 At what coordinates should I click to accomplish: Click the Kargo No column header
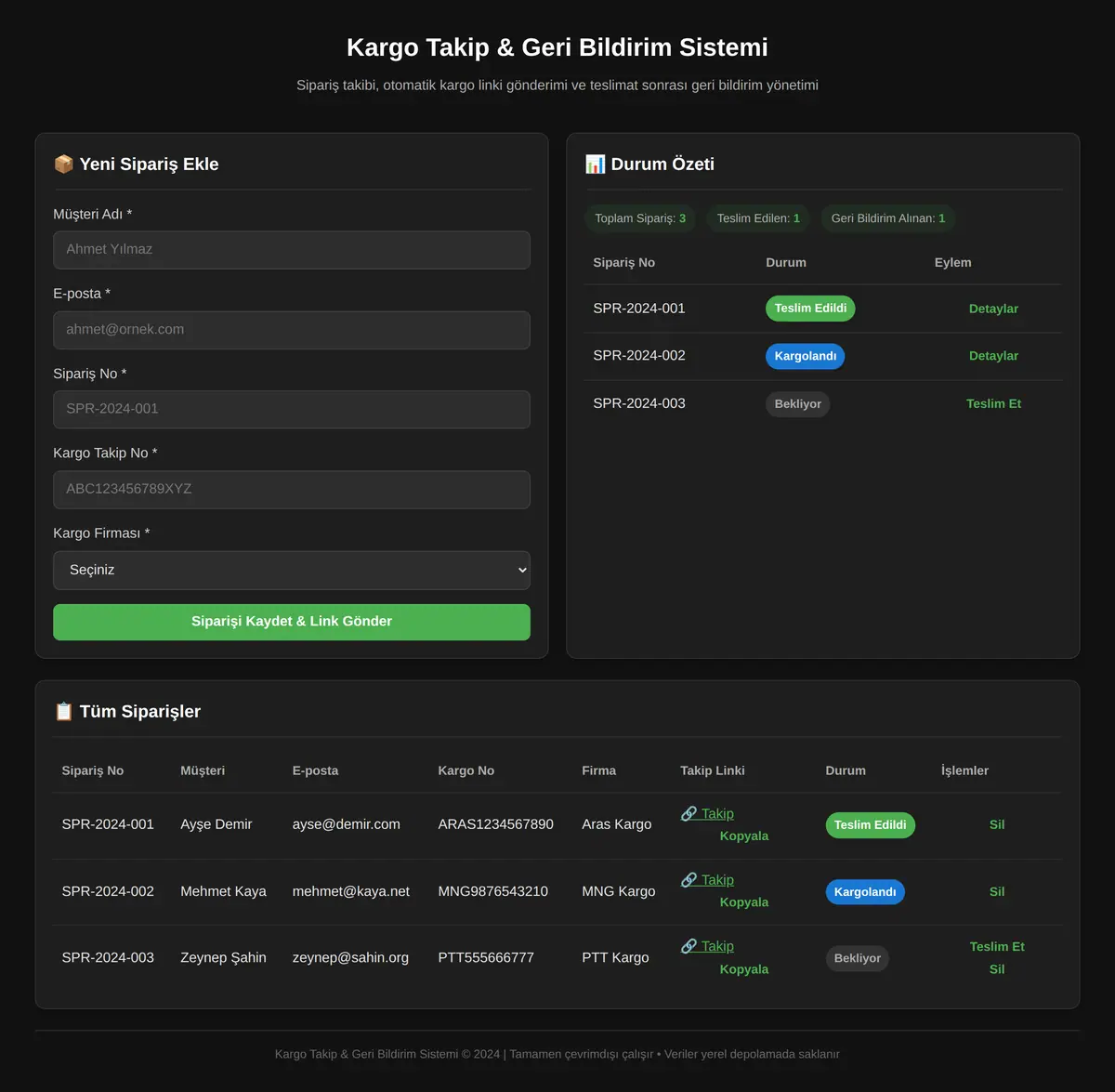point(466,770)
